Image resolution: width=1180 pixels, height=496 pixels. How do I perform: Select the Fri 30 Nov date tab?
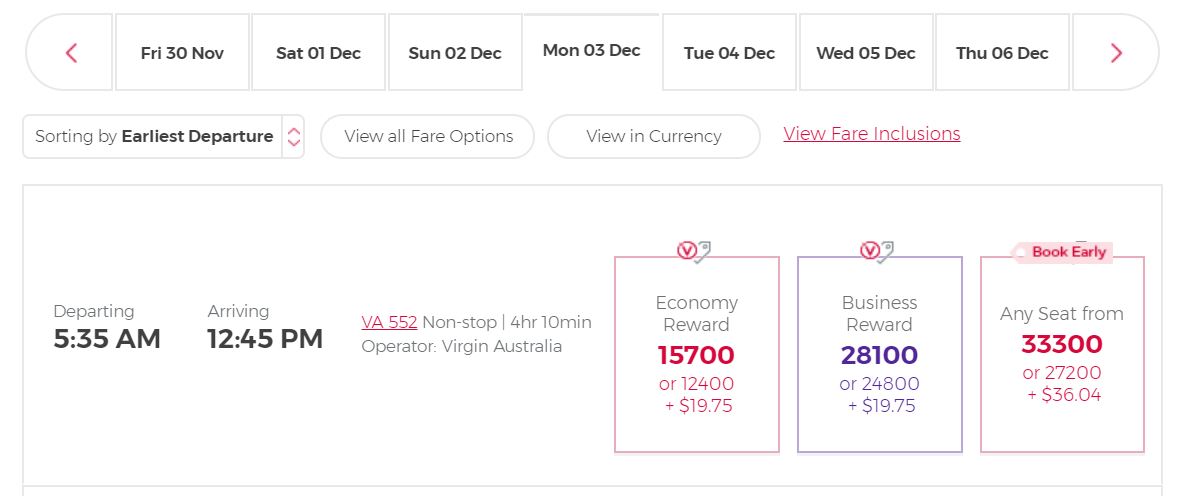coord(182,53)
